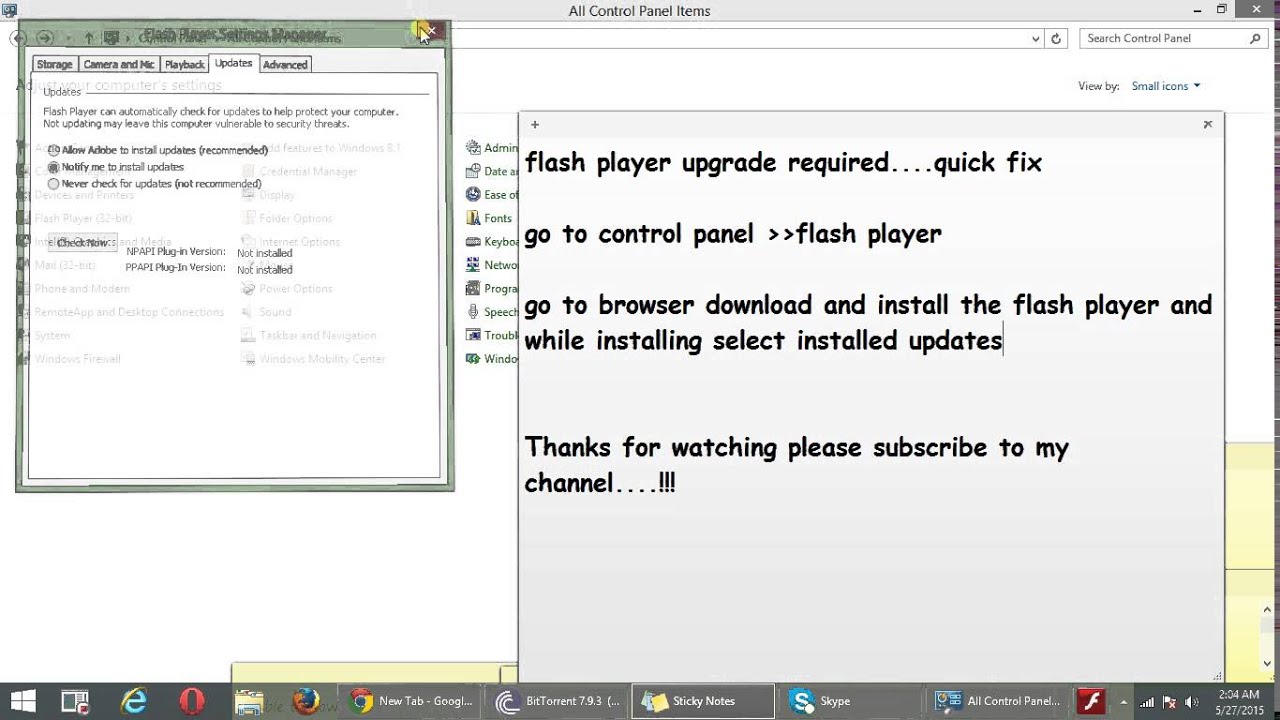Launch Internet Explorer from the taskbar
The height and width of the screenshot is (720, 1280).
[133, 701]
